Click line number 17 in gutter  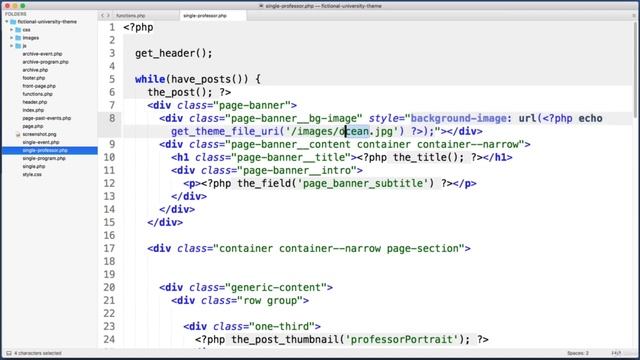click(x=109, y=248)
